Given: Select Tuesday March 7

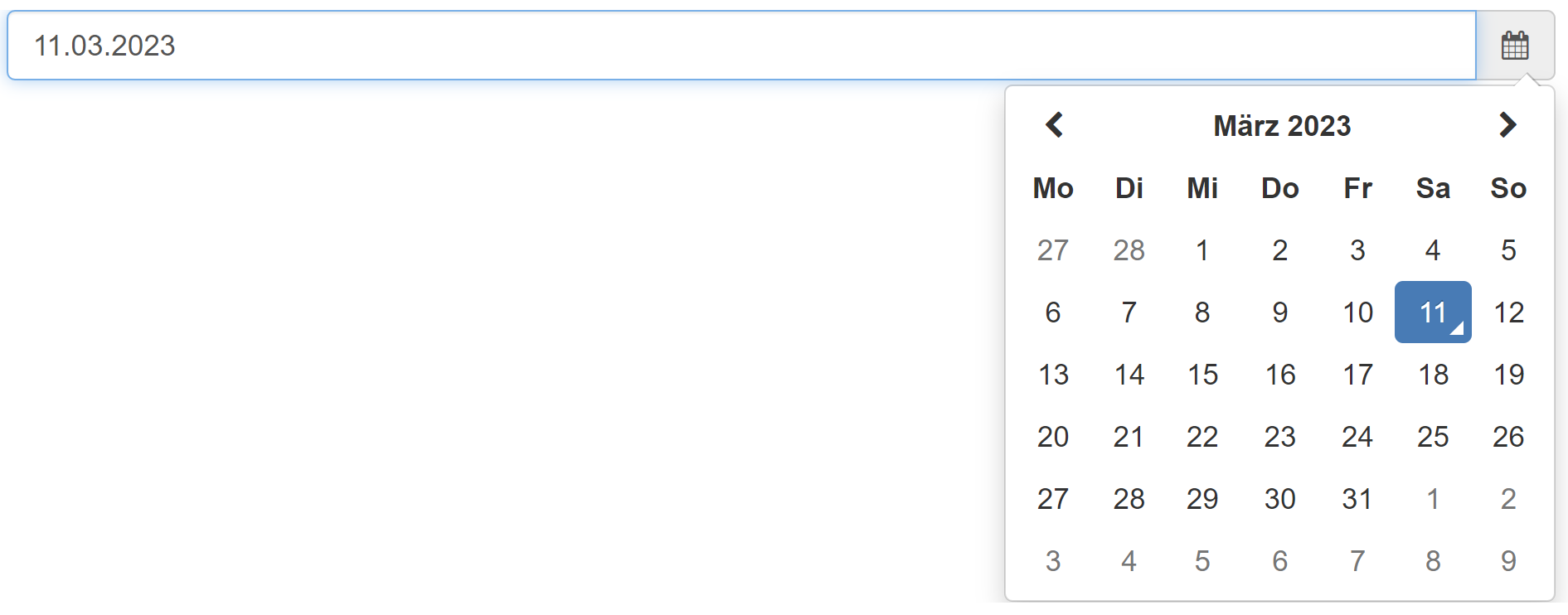Looking at the screenshot, I should (1129, 312).
